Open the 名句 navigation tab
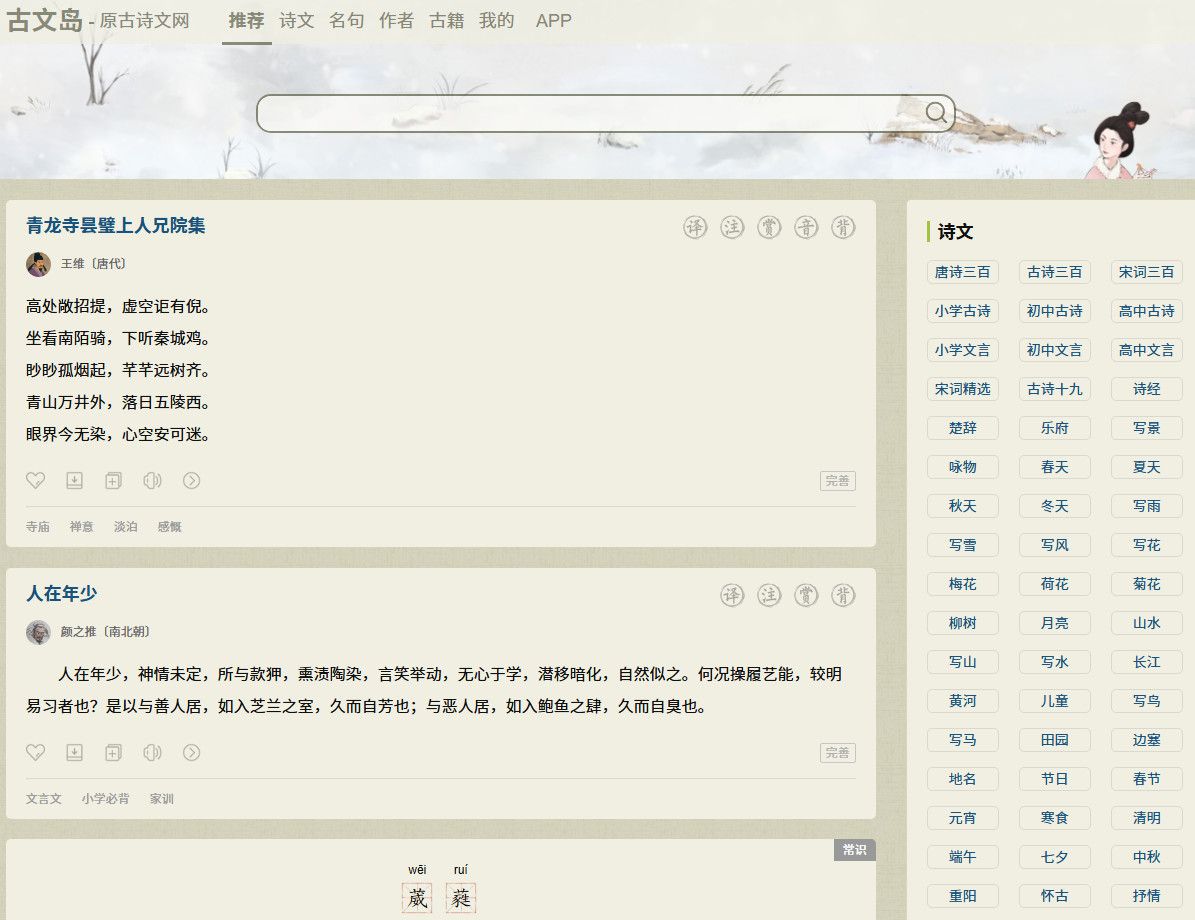The width and height of the screenshot is (1195, 920). point(346,21)
